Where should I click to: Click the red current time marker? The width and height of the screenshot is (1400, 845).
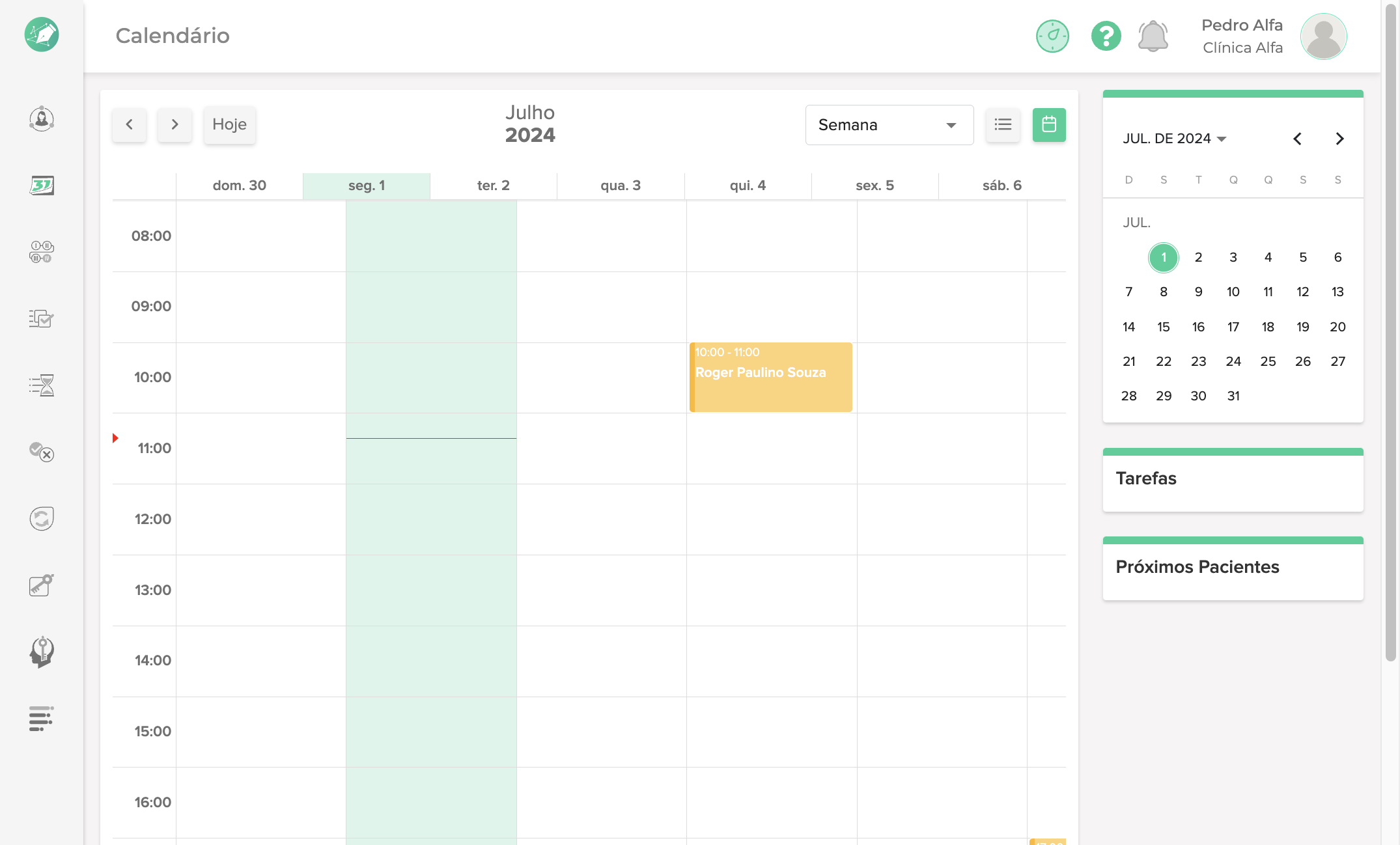(x=115, y=438)
